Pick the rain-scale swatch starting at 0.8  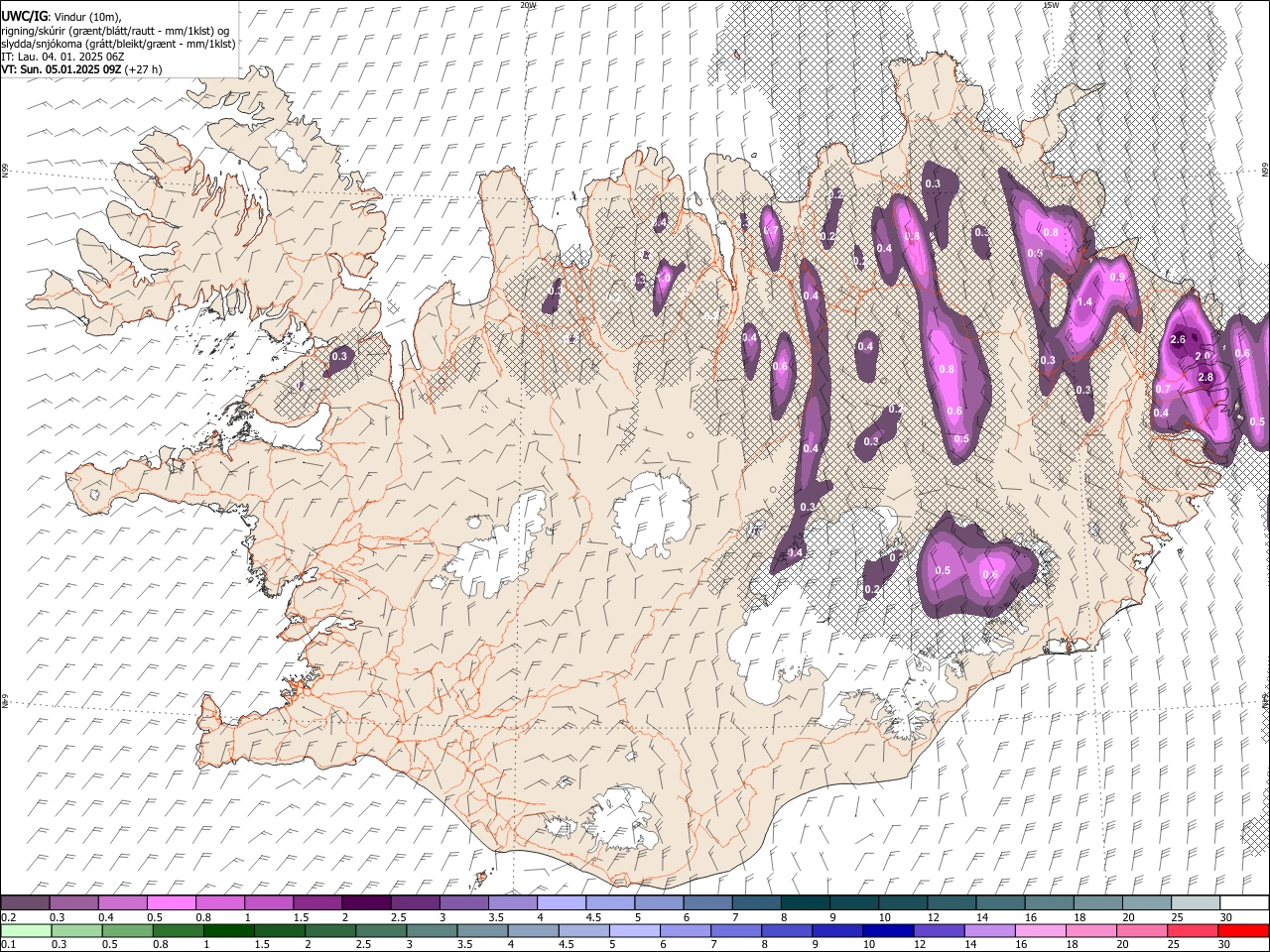click(178, 931)
